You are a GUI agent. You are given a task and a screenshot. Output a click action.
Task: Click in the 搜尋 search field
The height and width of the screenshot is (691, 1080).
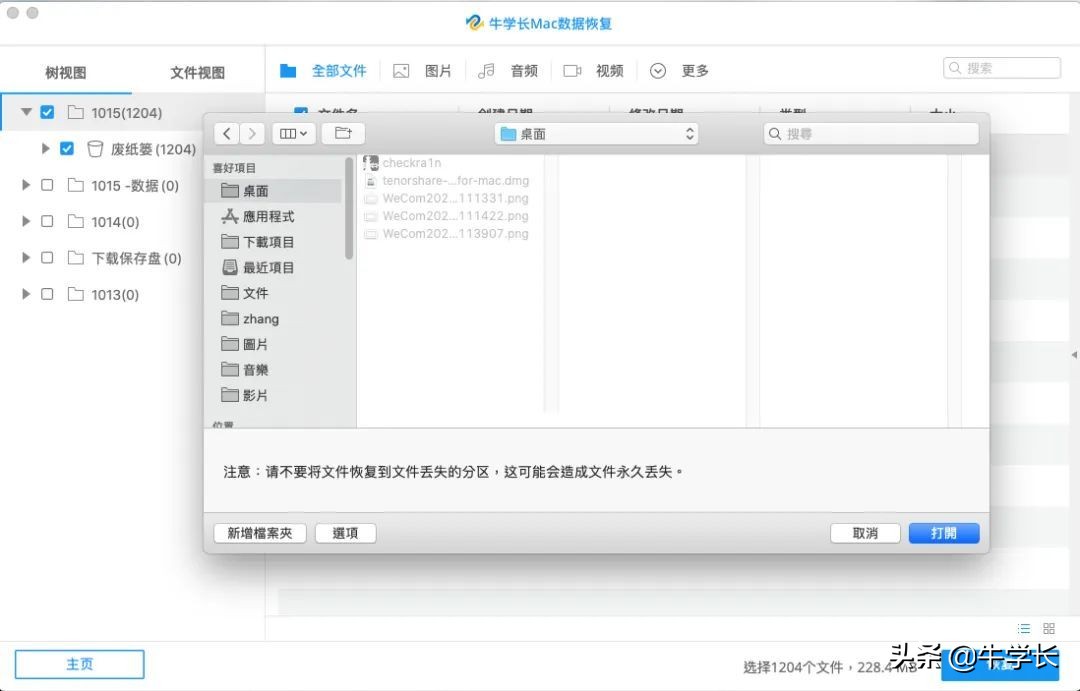[x=870, y=132]
